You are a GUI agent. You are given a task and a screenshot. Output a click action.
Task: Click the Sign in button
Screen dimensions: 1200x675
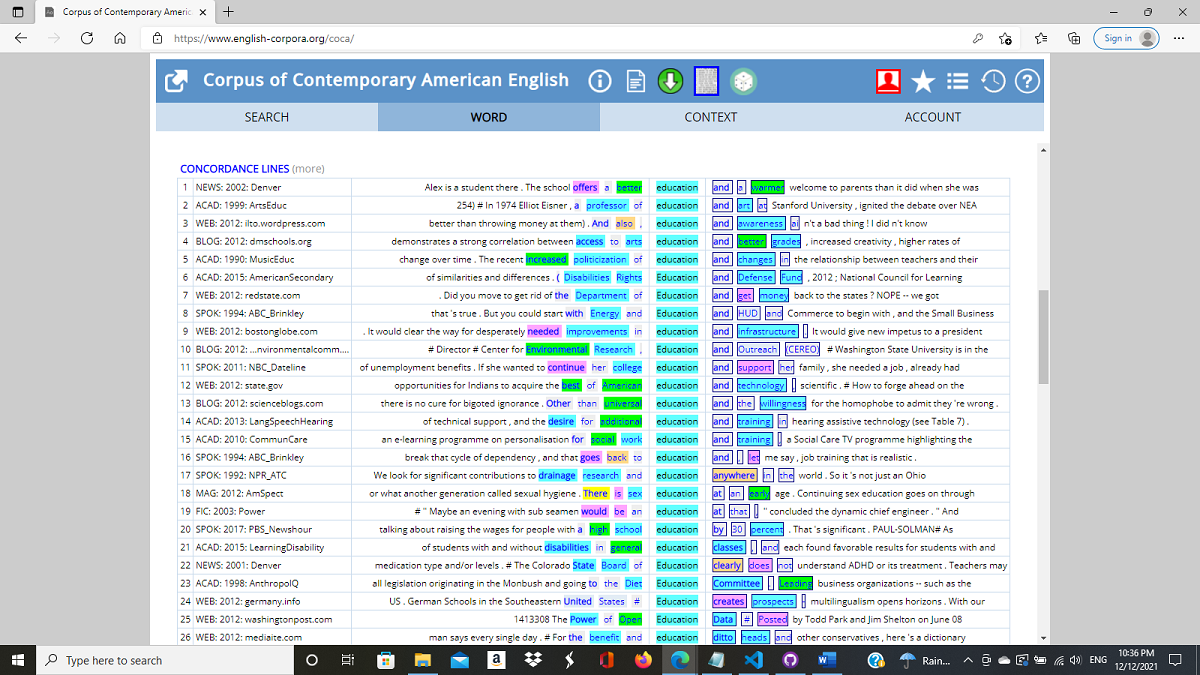[1126, 38]
